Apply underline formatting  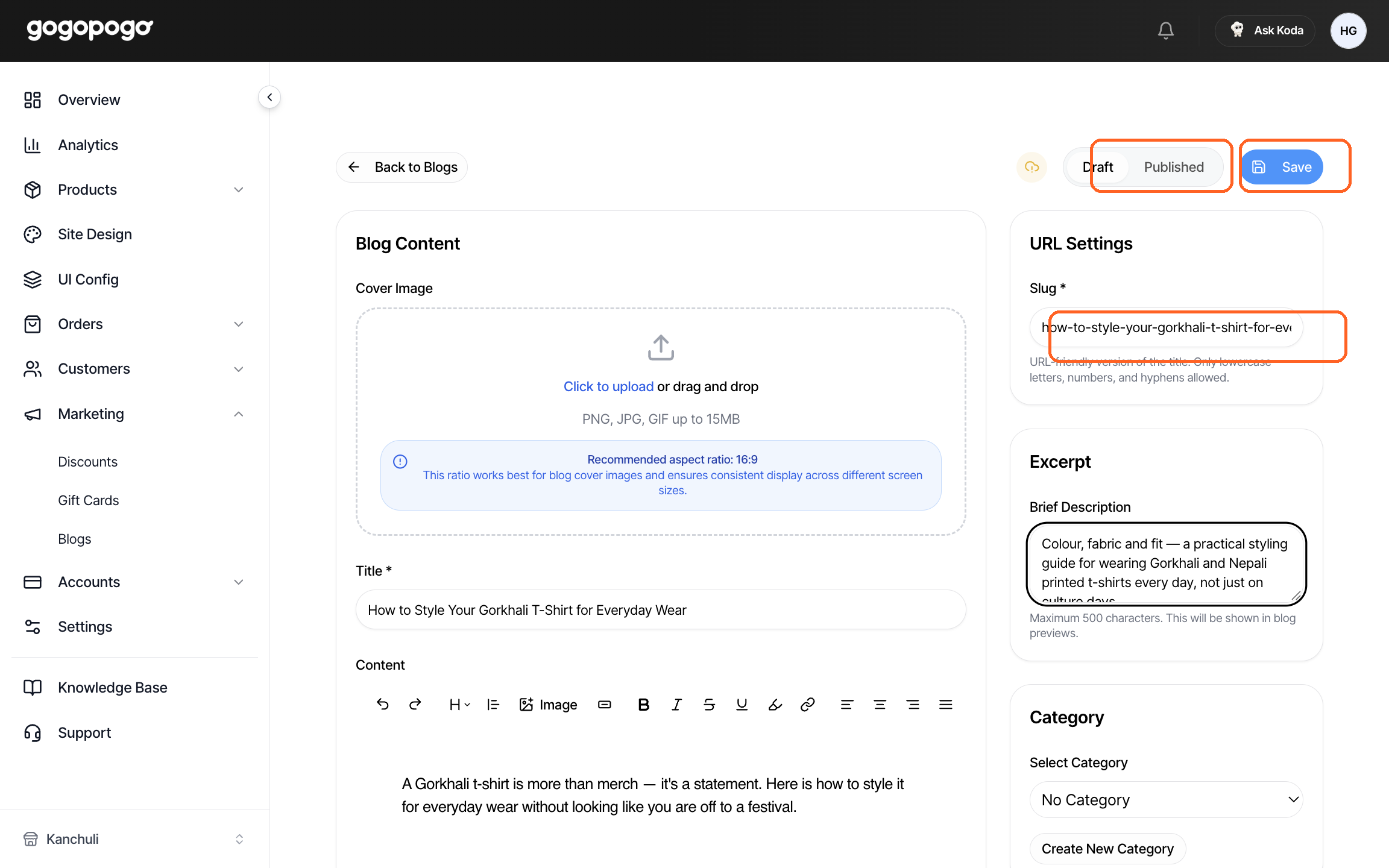(742, 704)
